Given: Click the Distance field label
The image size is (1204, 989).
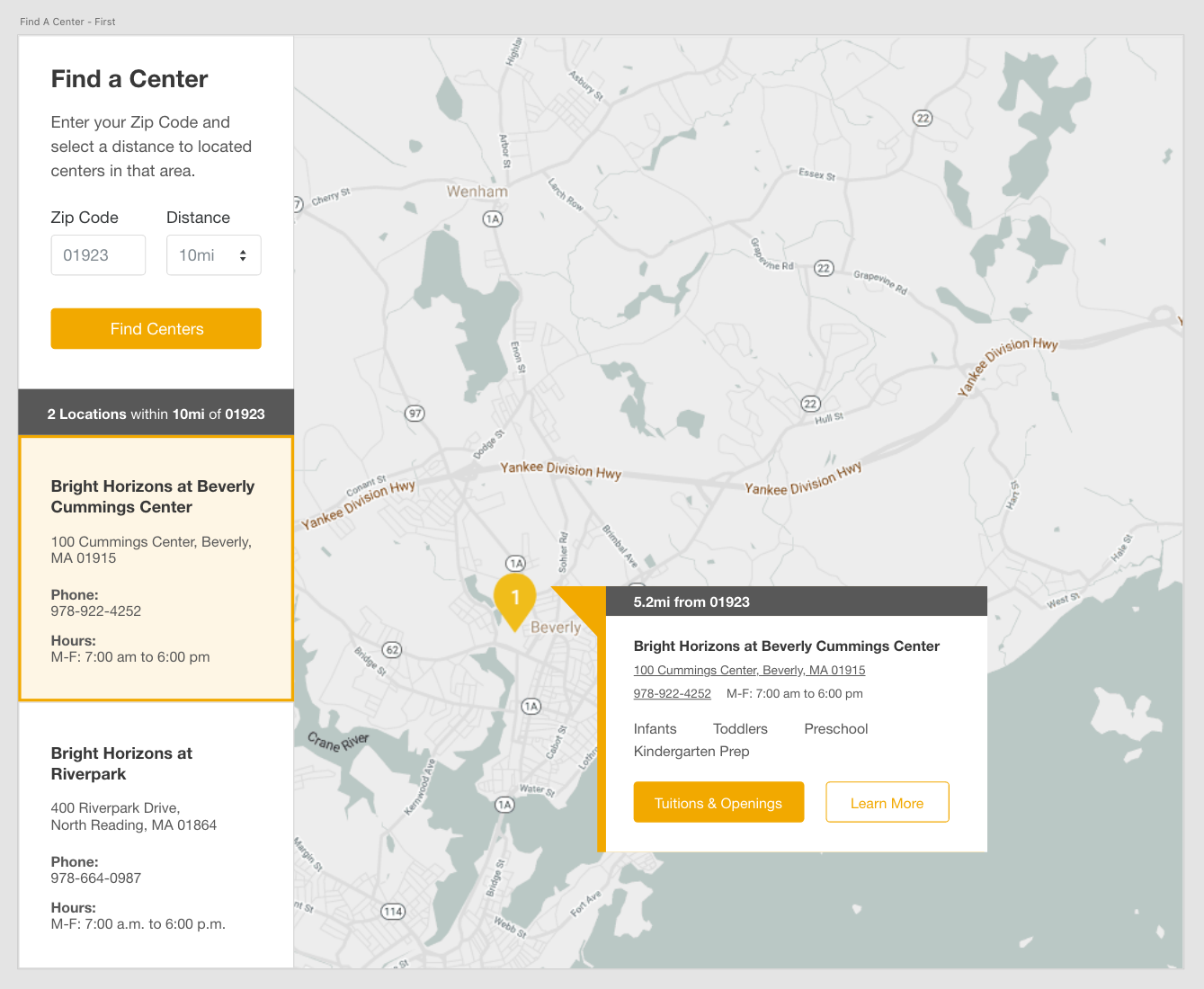Looking at the screenshot, I should (x=198, y=218).
